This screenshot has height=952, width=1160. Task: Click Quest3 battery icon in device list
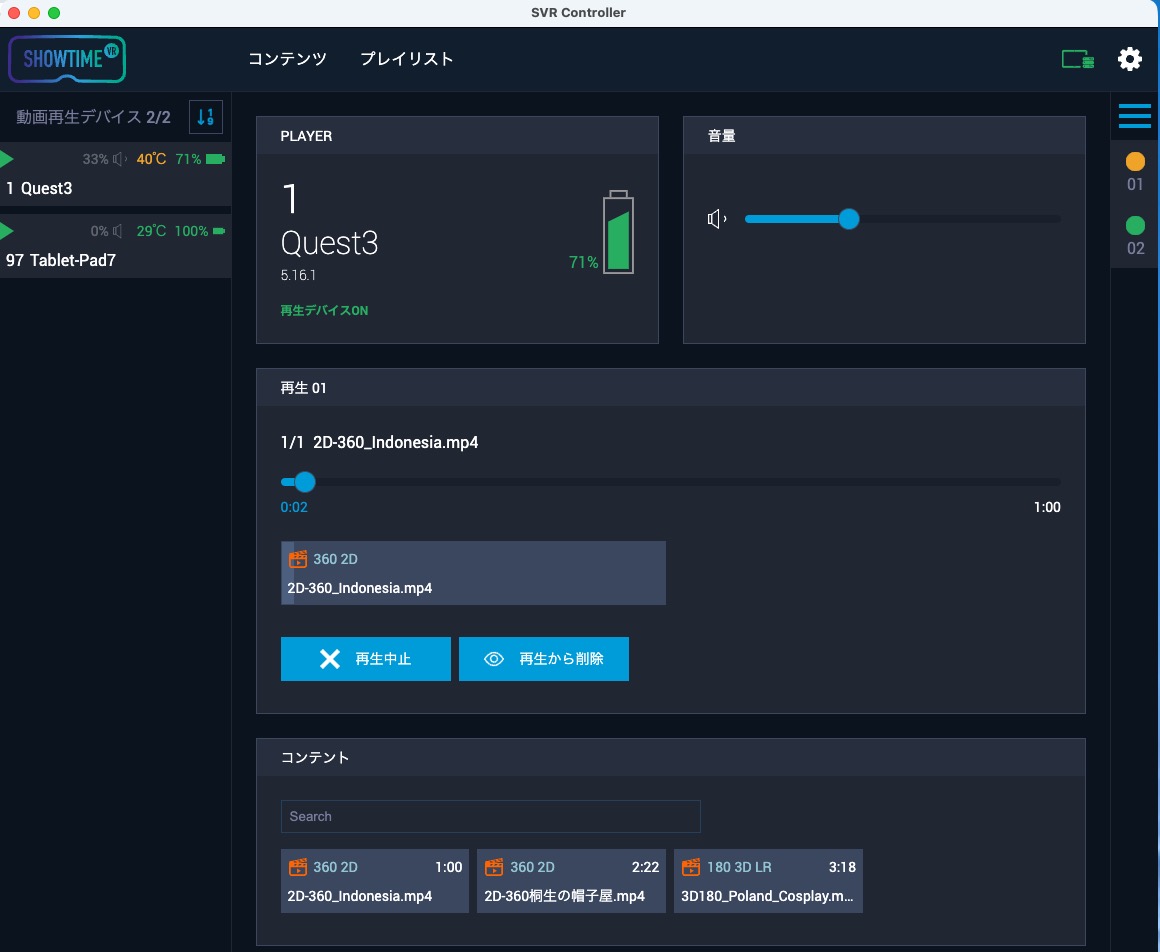(215, 159)
